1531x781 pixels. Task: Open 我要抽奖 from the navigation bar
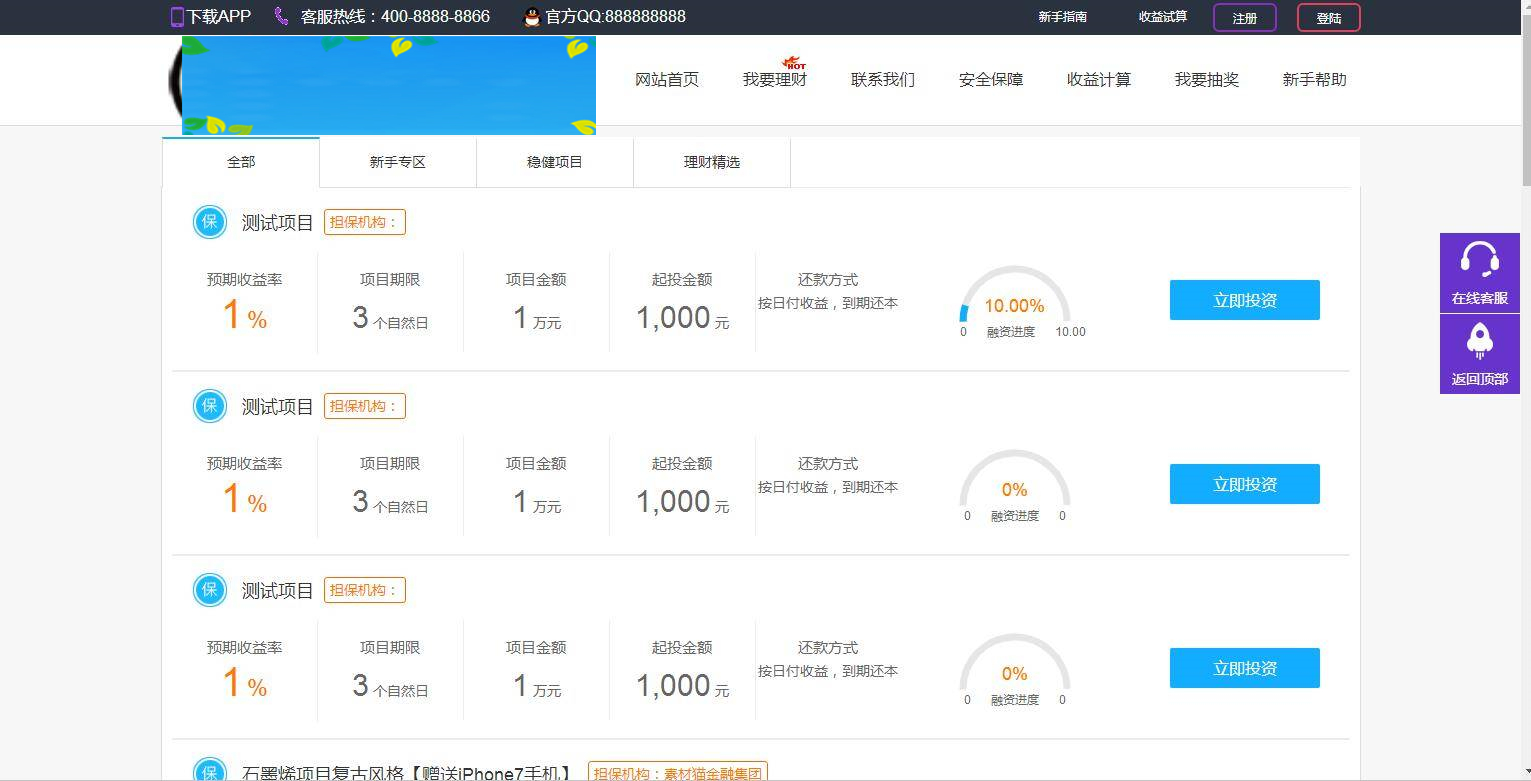coord(1206,79)
